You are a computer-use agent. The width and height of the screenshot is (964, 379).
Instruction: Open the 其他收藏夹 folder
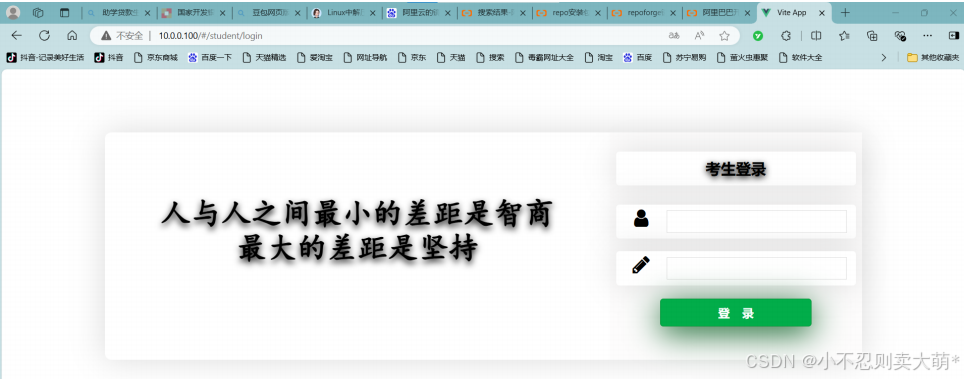pos(933,58)
